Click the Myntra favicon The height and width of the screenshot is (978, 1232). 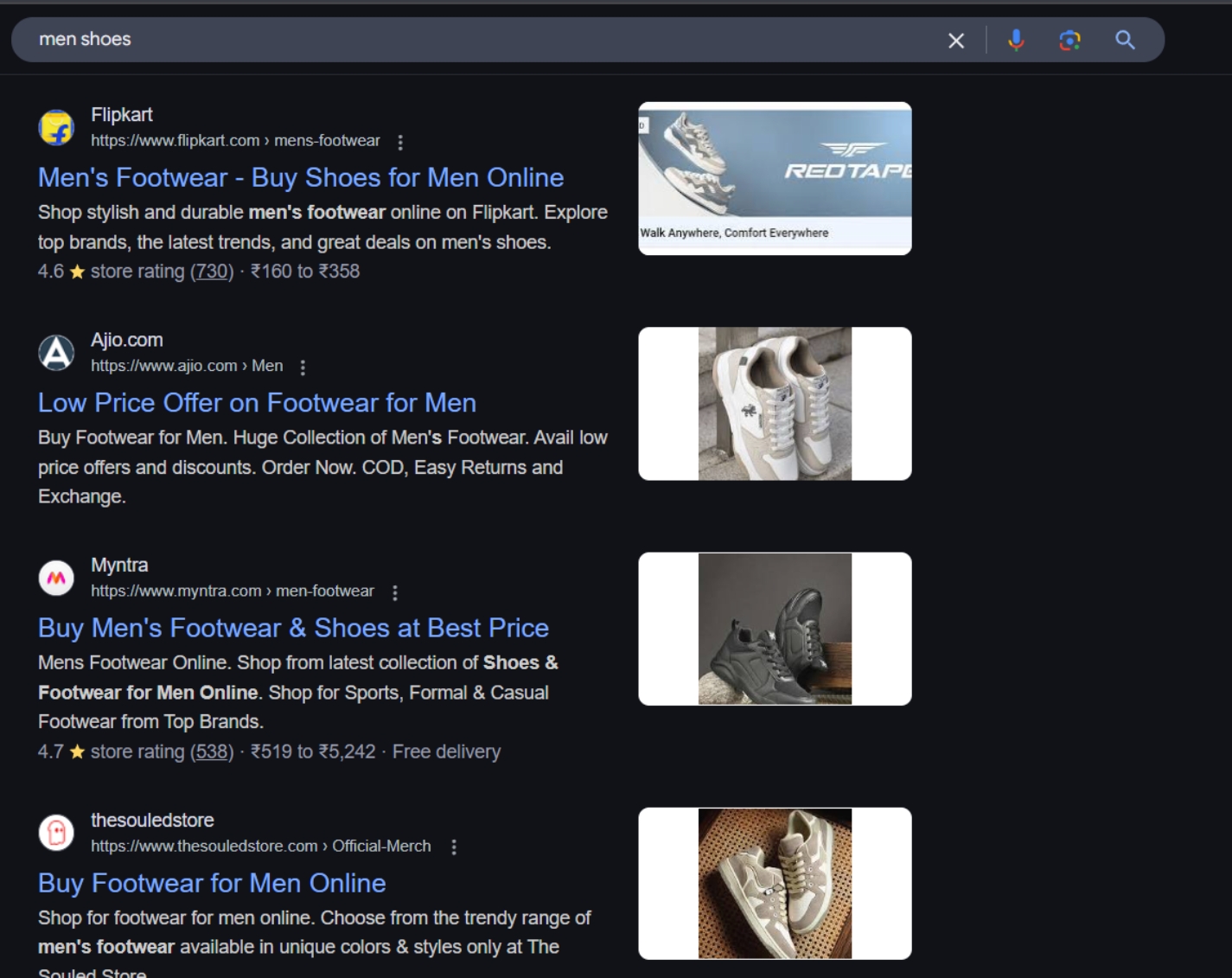pyautogui.click(x=56, y=578)
